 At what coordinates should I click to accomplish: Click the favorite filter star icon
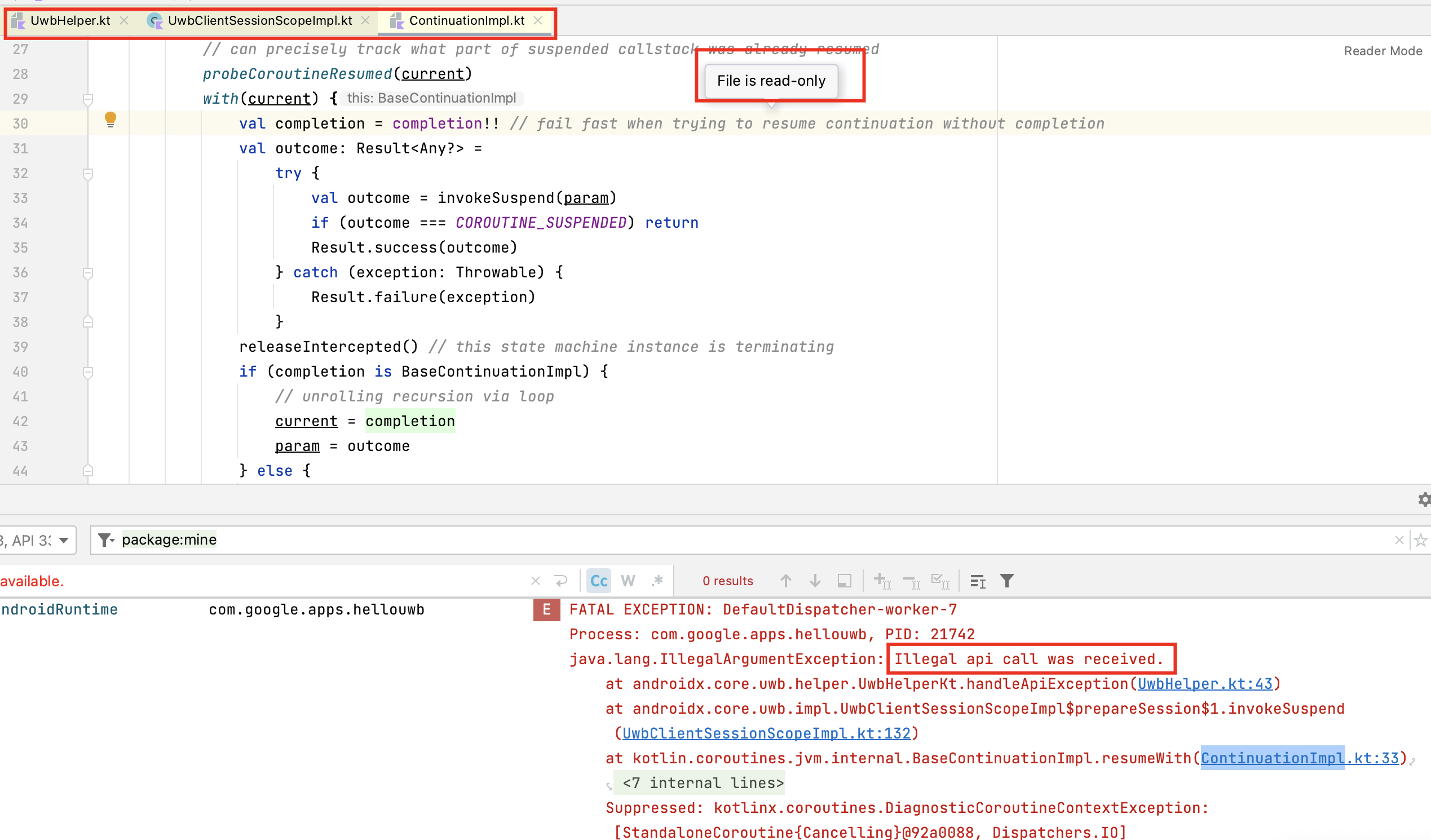tap(1422, 540)
